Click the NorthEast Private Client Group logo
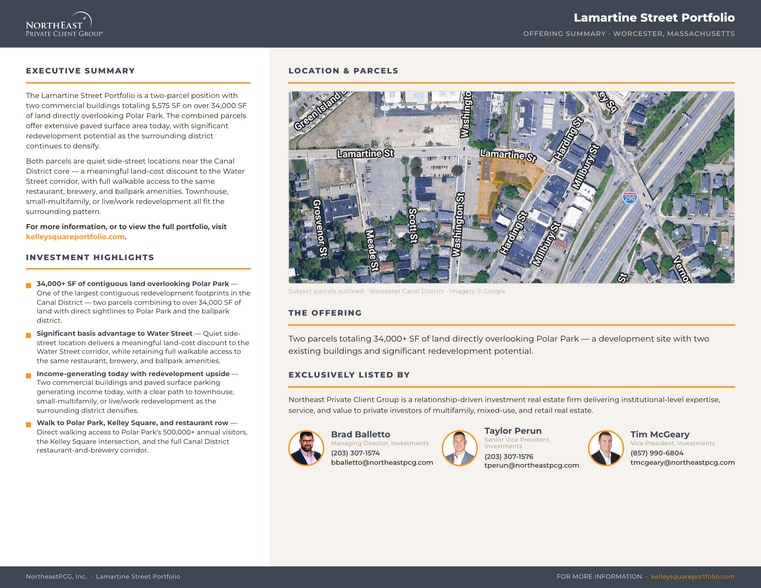761x588 pixels. pos(64,24)
